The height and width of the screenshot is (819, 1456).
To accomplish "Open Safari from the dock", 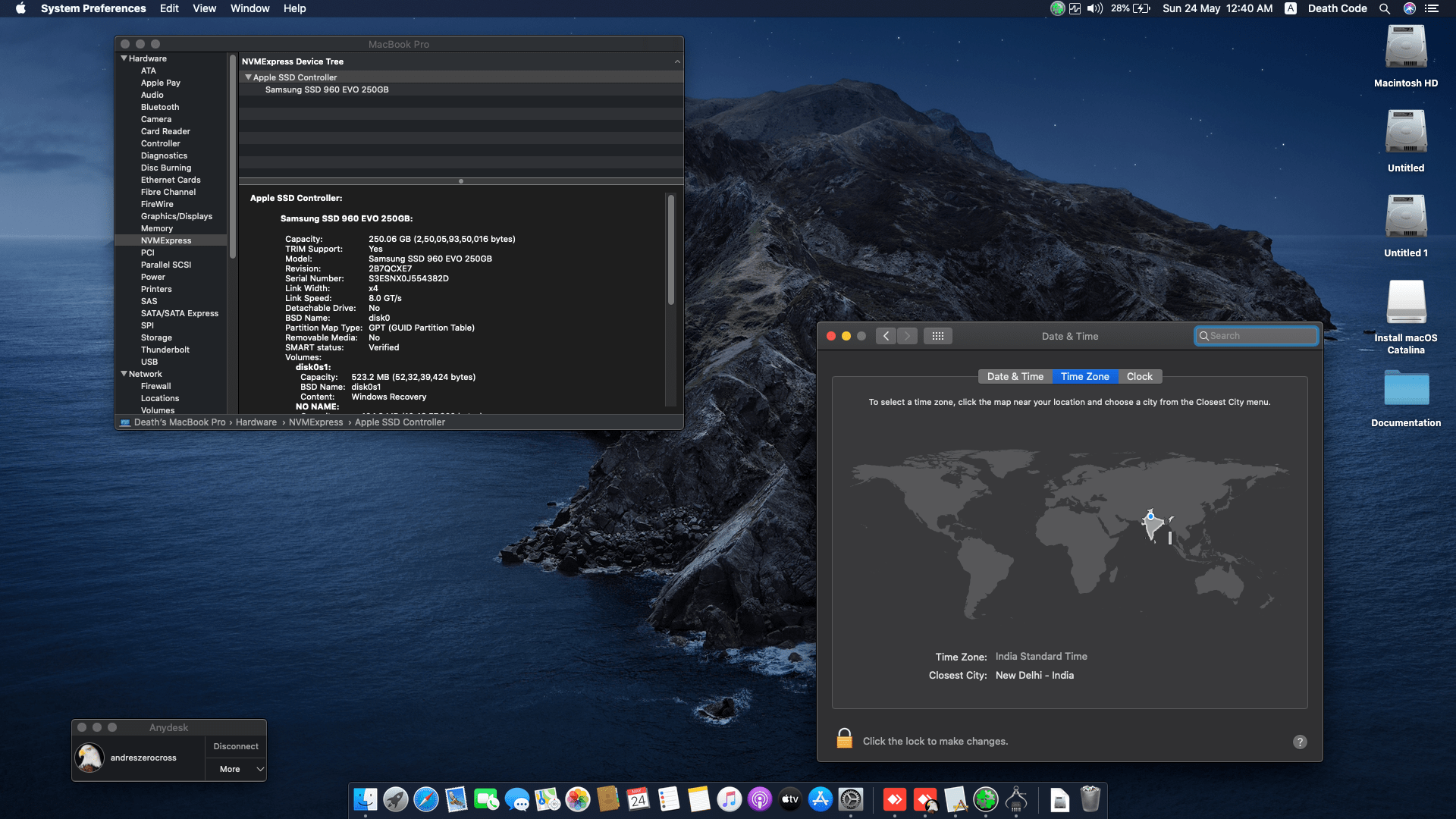I will pos(425,799).
